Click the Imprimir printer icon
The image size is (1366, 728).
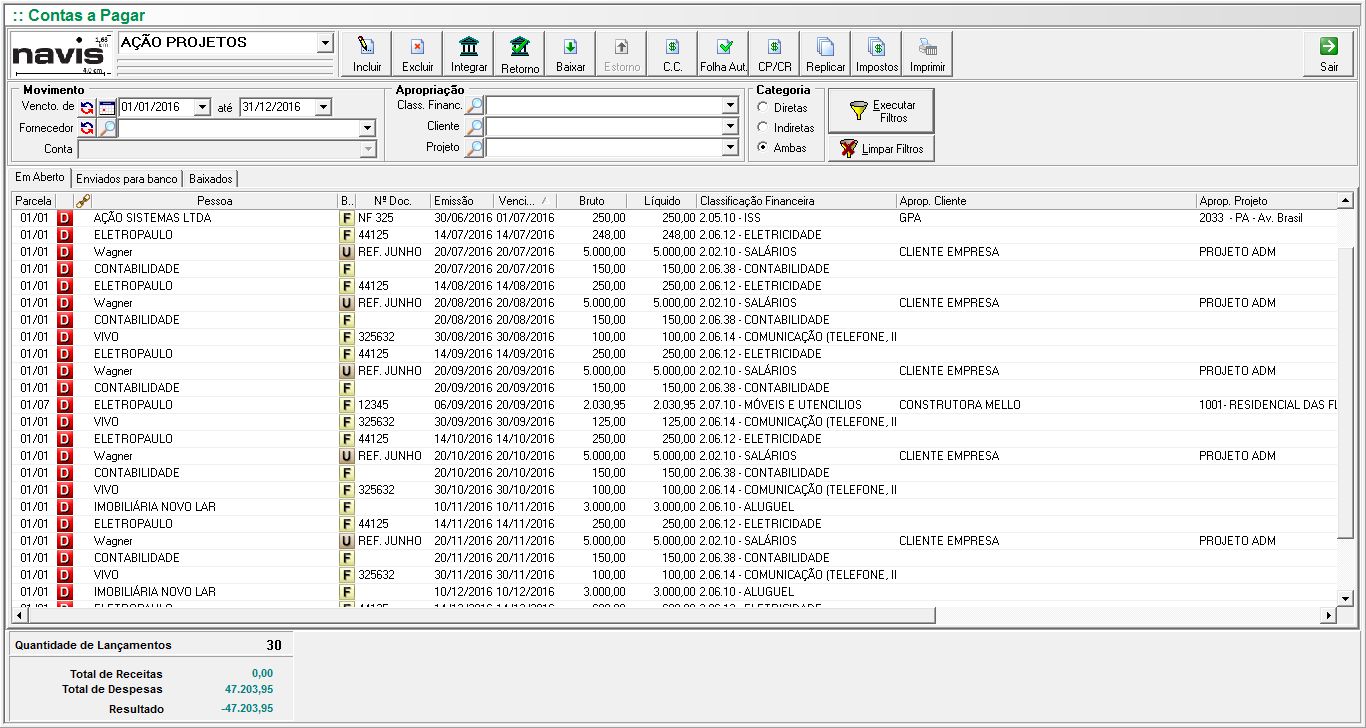click(x=928, y=54)
